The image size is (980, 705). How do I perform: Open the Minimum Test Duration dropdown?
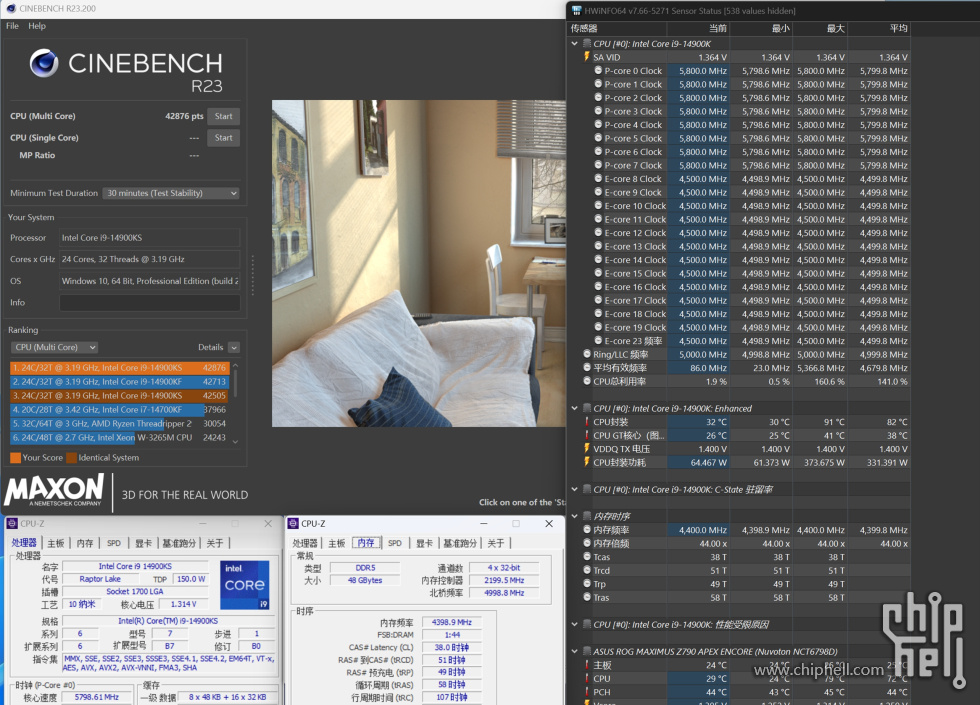pos(172,193)
